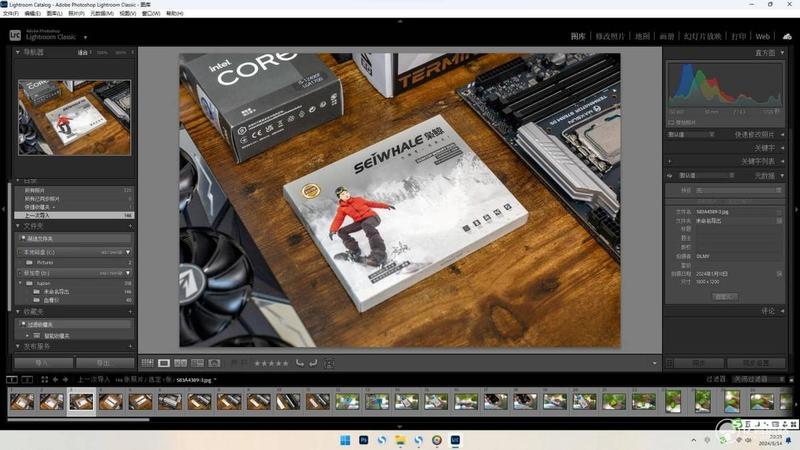Open toolbar content dropdown arrow at toolbar end
Screen dimensions: 800x450
pos(655,363)
